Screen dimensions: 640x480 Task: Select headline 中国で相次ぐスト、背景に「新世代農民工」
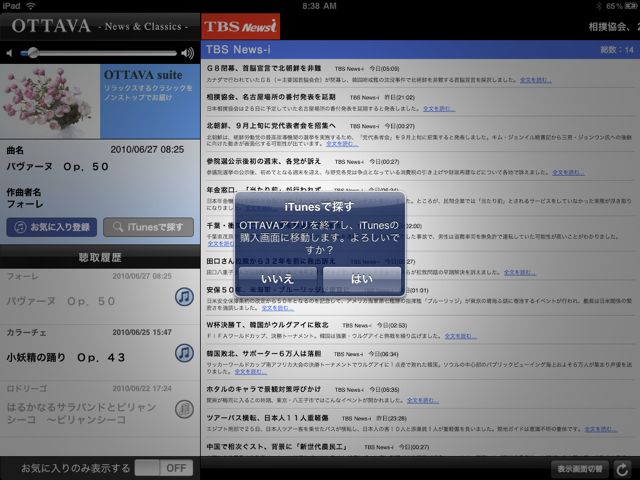coord(277,447)
